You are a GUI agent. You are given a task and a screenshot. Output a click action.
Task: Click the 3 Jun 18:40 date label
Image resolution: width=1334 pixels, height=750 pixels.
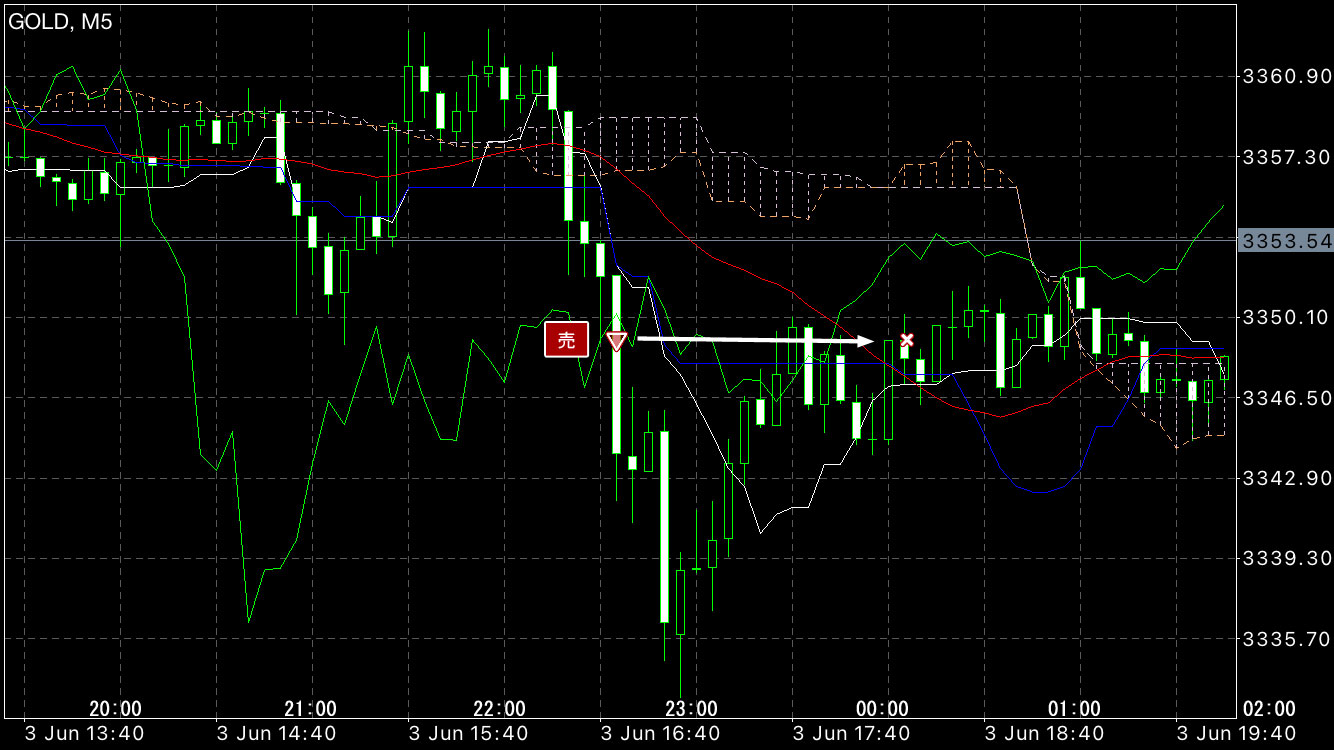pos(1046,733)
